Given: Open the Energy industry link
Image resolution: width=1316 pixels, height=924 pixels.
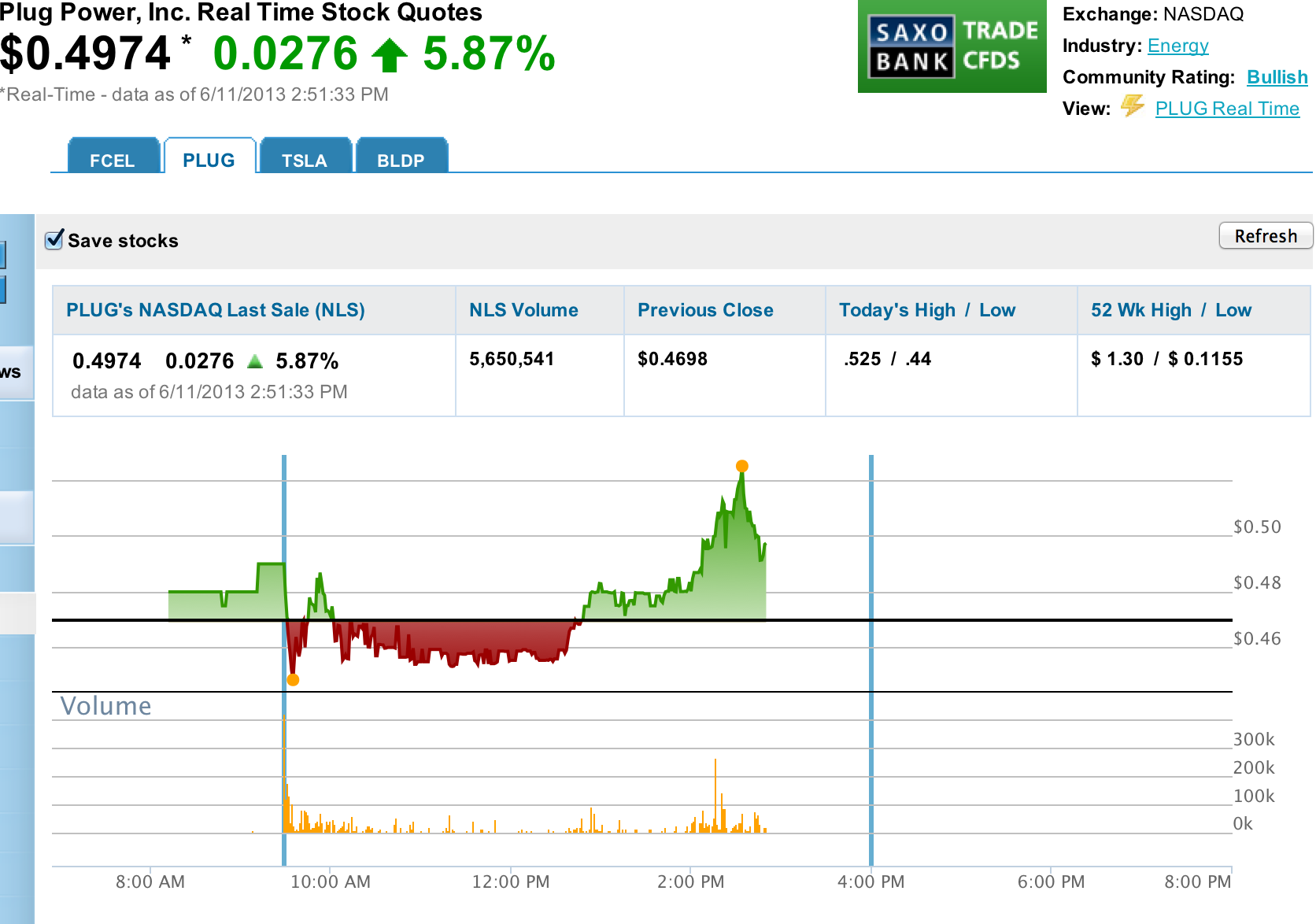Looking at the screenshot, I should 1177,46.
